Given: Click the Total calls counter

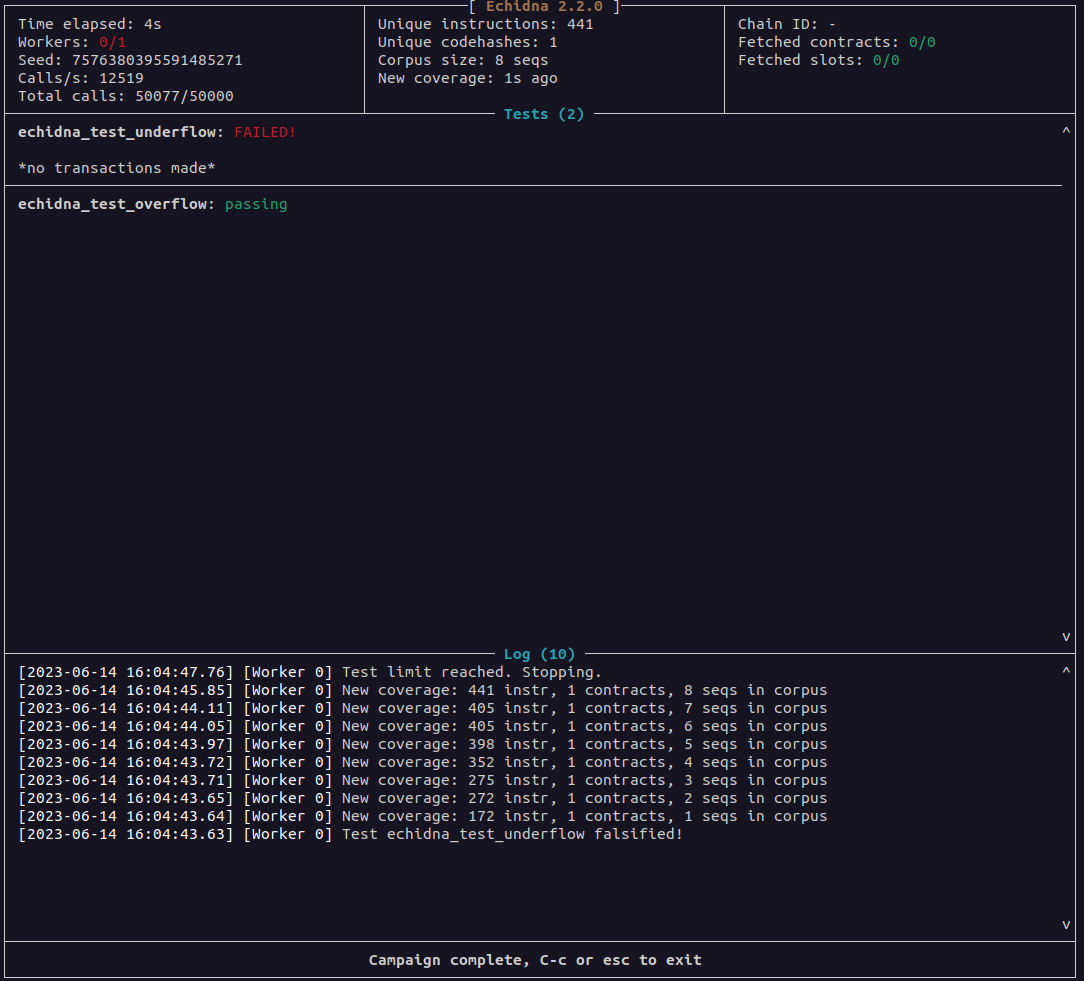Looking at the screenshot, I should coord(126,96).
